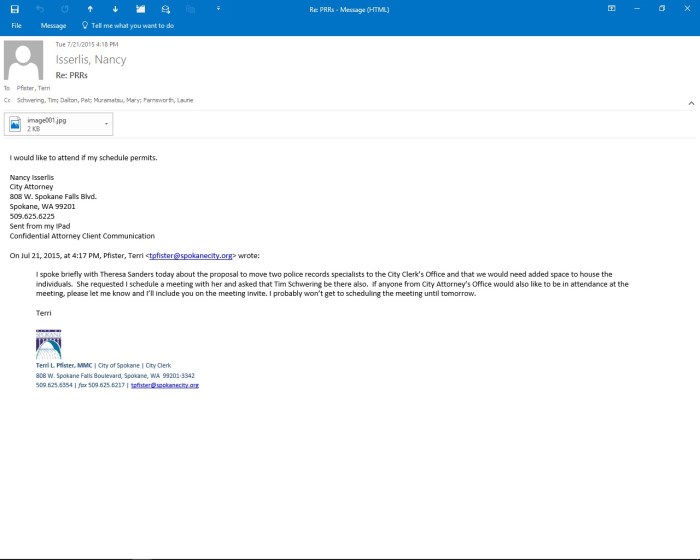Click the Undo arrow icon
Image resolution: width=700 pixels, height=560 pixels.
click(40, 8)
